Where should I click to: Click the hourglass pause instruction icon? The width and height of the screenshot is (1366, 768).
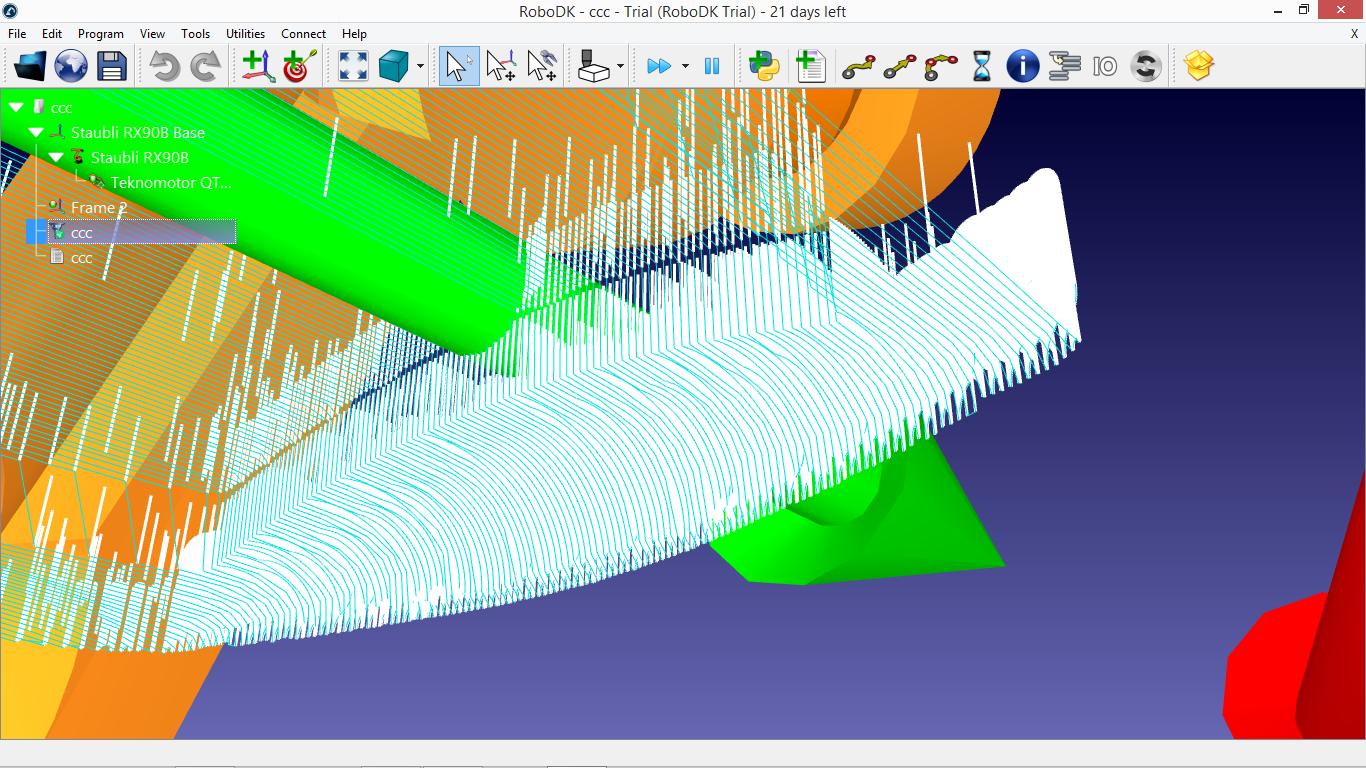pos(982,67)
